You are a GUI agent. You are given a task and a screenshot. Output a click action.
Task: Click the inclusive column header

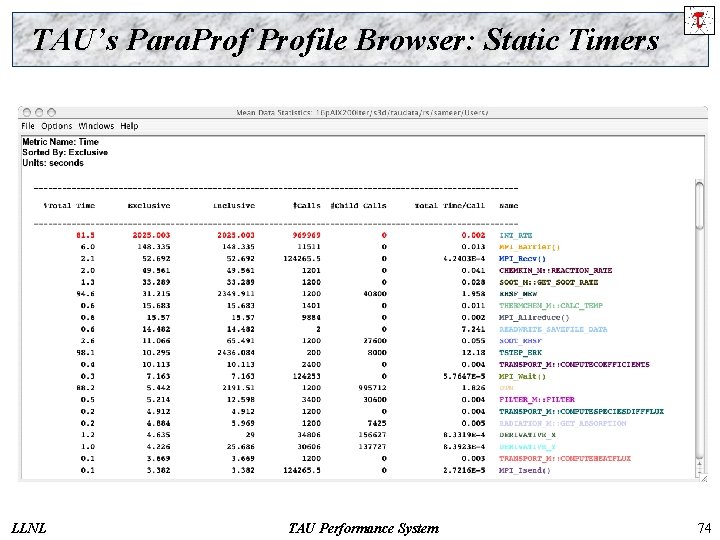pos(234,206)
